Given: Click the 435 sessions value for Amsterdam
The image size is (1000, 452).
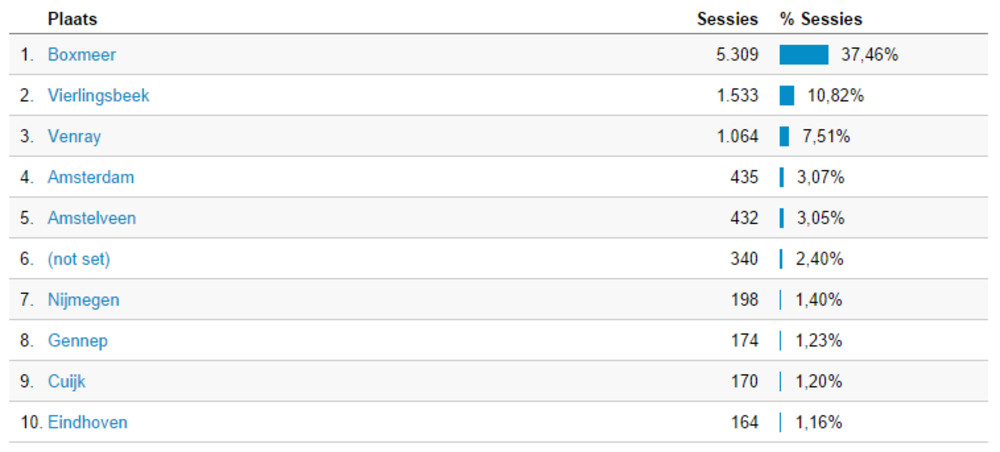Looking at the screenshot, I should [744, 177].
